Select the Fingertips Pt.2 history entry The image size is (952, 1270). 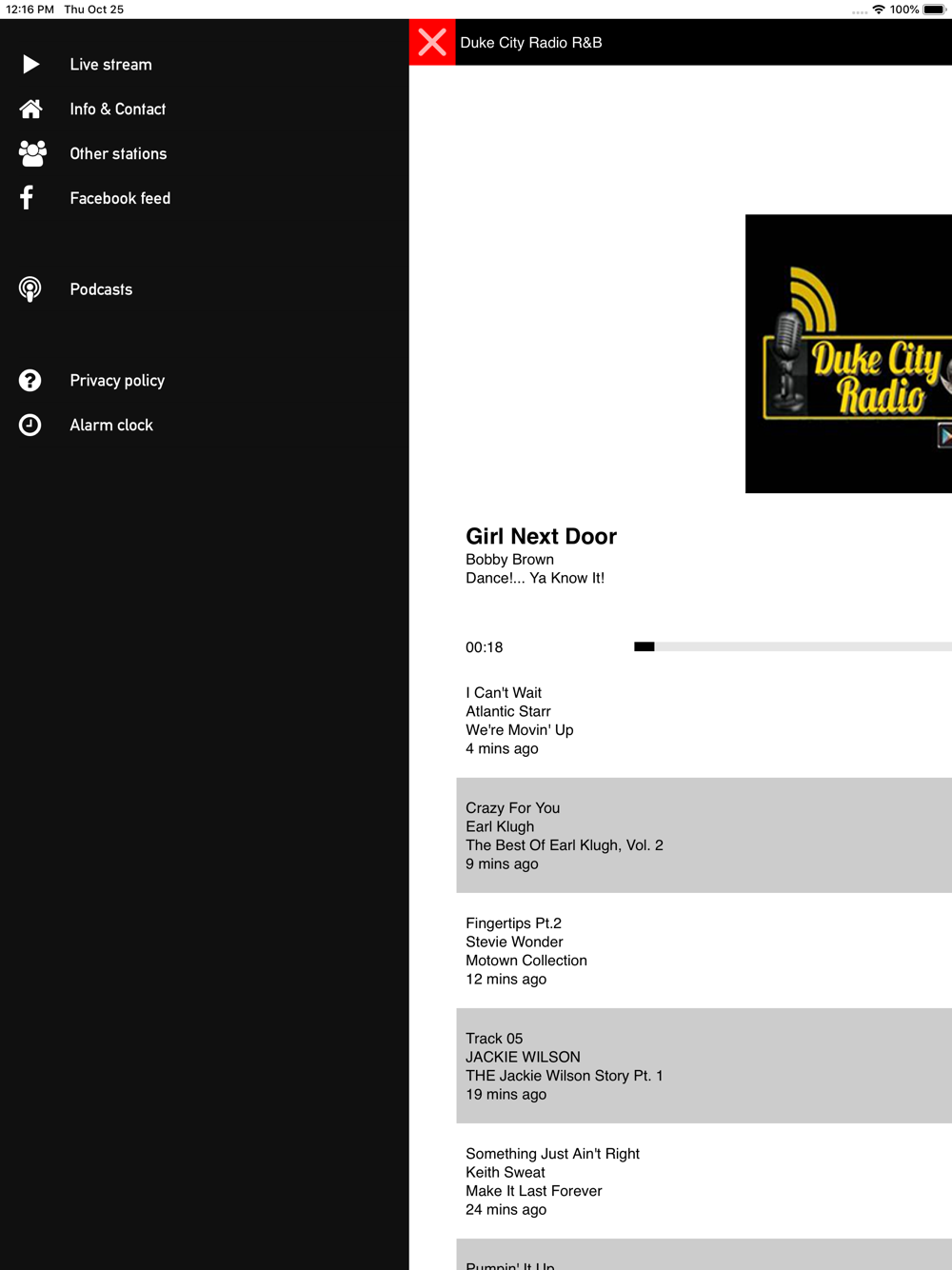[x=704, y=951]
